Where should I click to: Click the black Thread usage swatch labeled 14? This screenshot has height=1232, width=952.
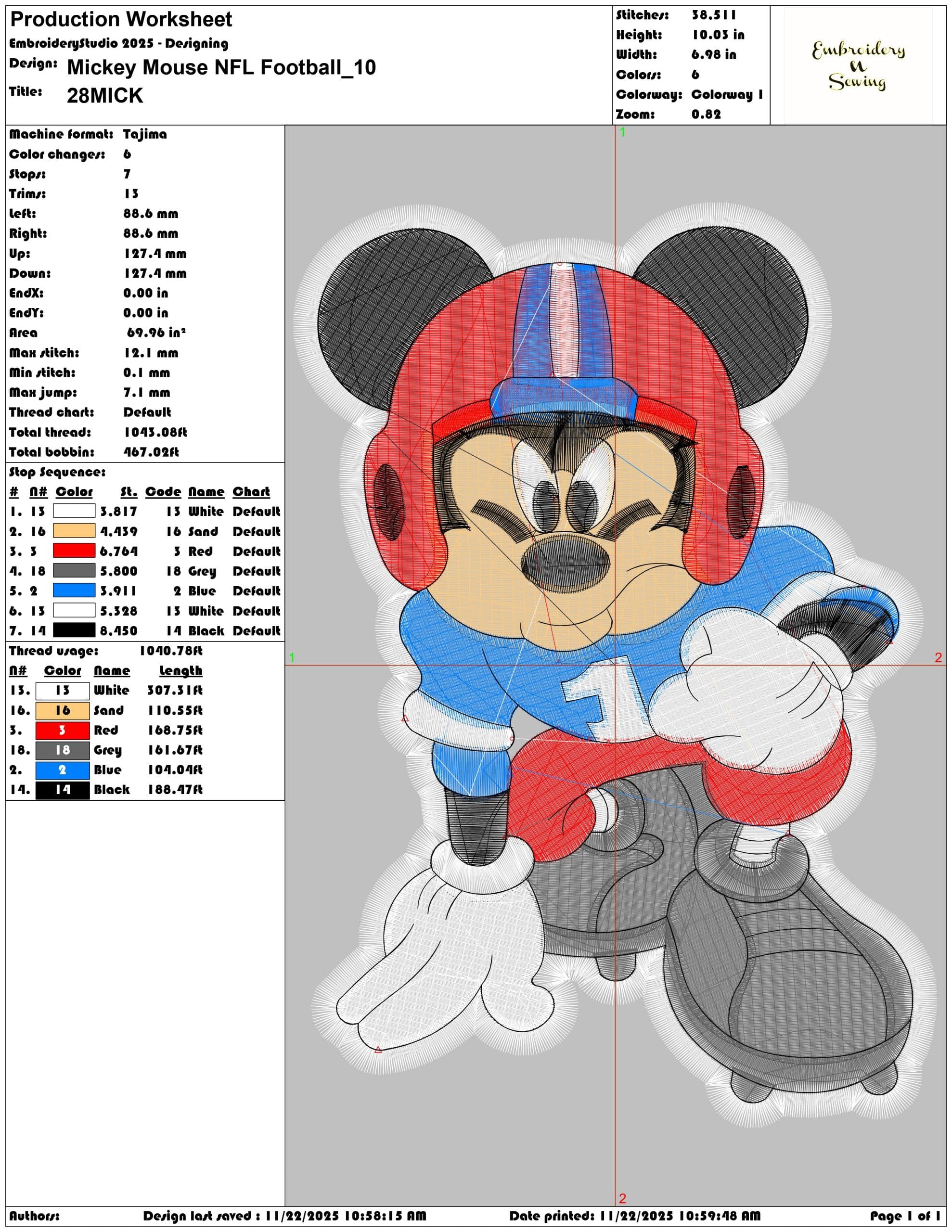pyautogui.click(x=63, y=790)
